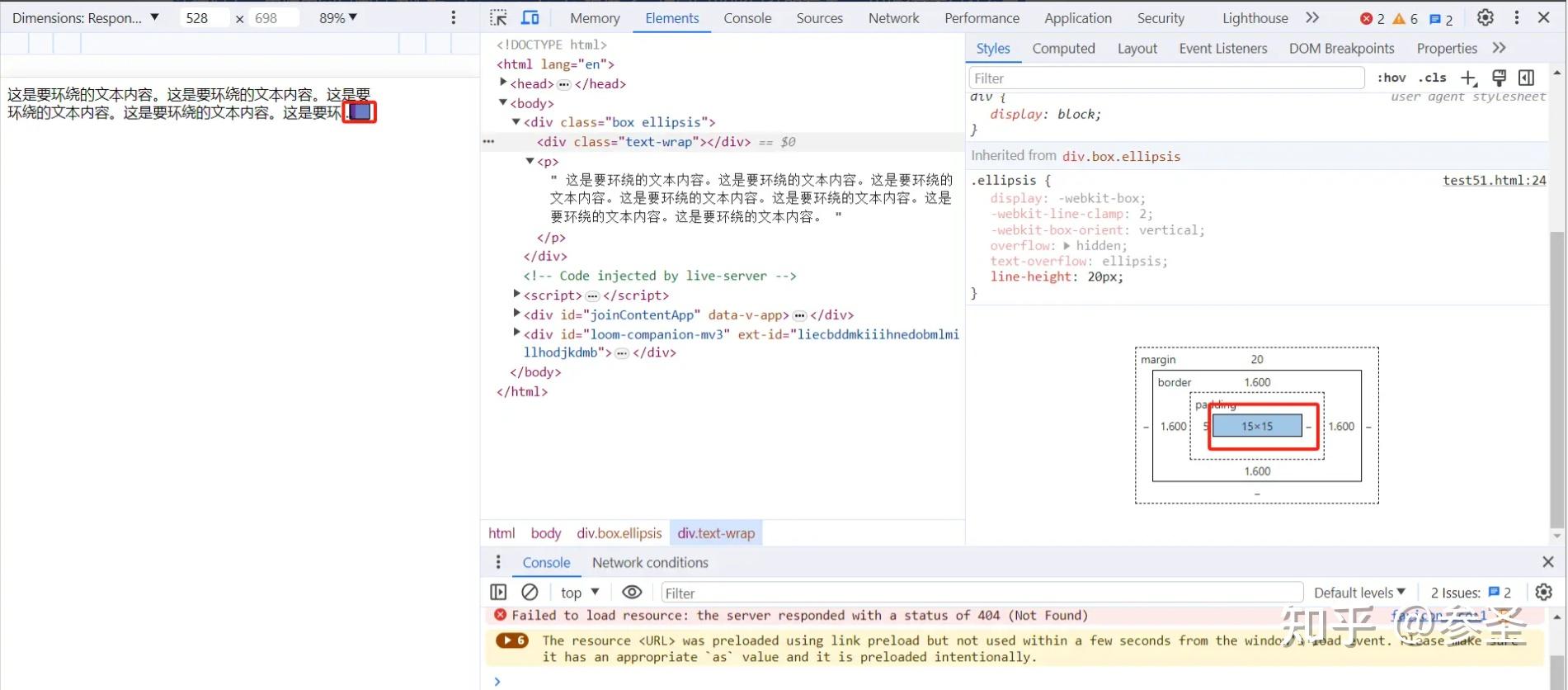Expand the loom-companion-mv3 div node
This screenshot has width=1568, height=690.
(x=517, y=333)
